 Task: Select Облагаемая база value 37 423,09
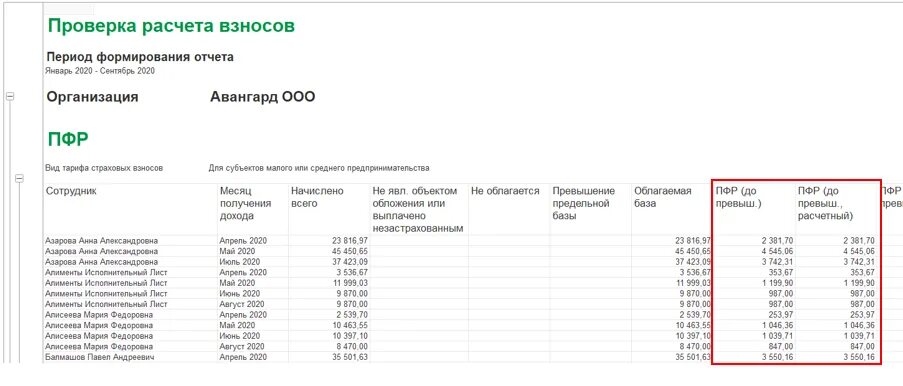692,262
